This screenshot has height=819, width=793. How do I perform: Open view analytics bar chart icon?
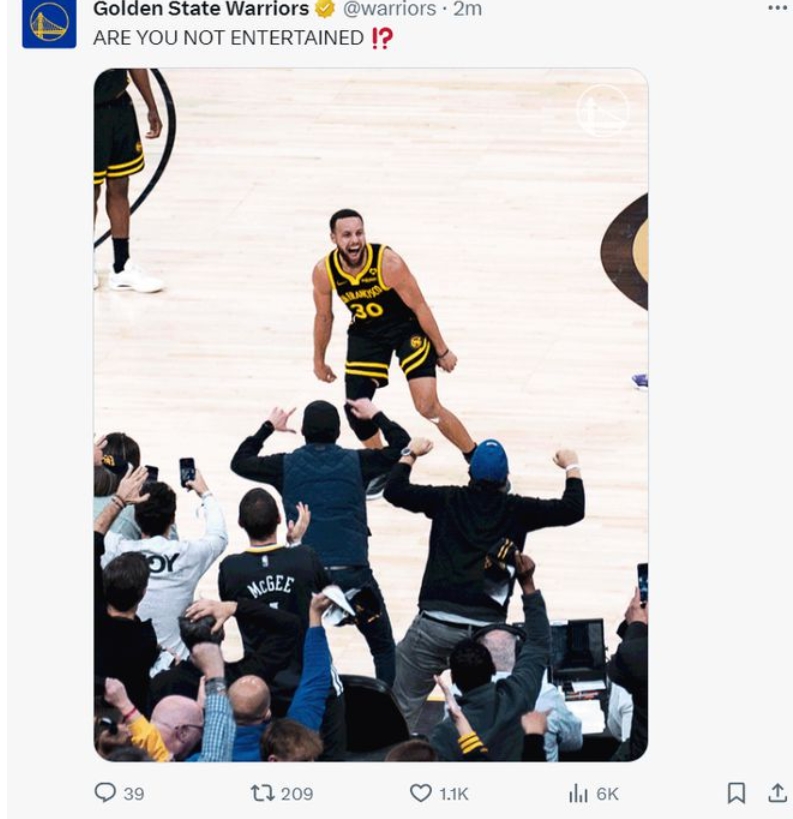(x=578, y=793)
